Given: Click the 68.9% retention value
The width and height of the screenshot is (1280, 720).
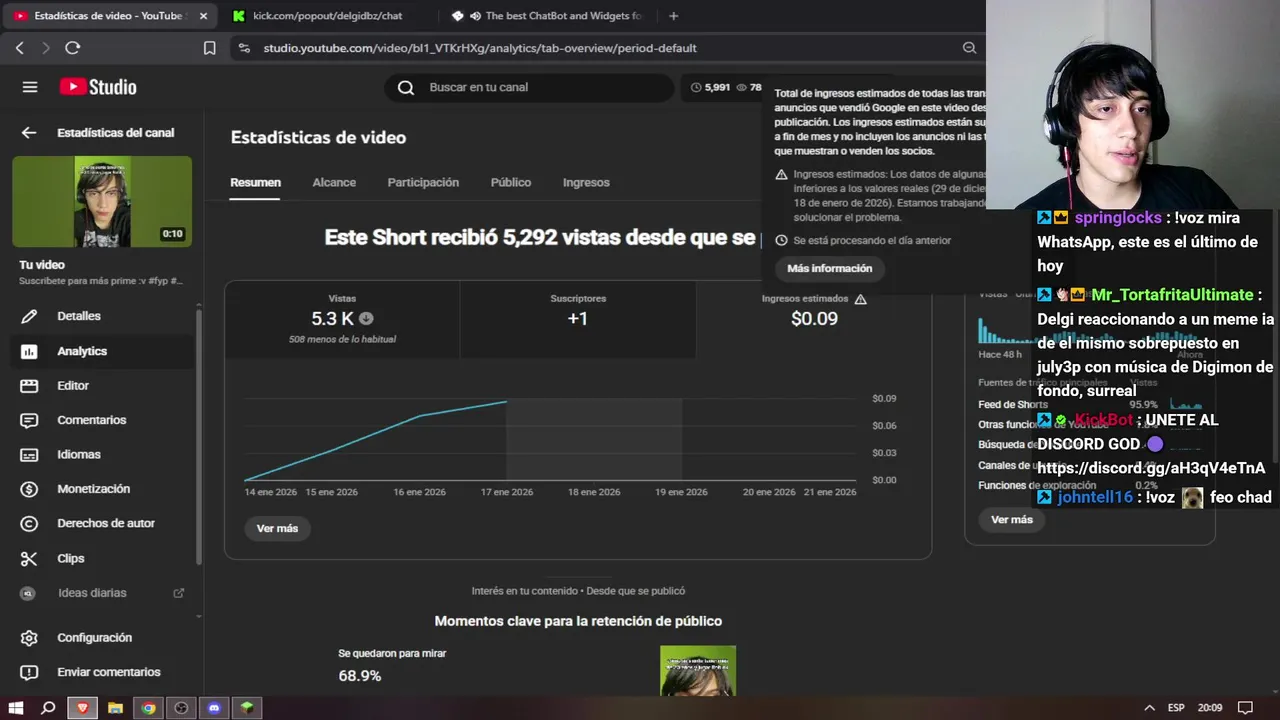Looking at the screenshot, I should [x=360, y=676].
